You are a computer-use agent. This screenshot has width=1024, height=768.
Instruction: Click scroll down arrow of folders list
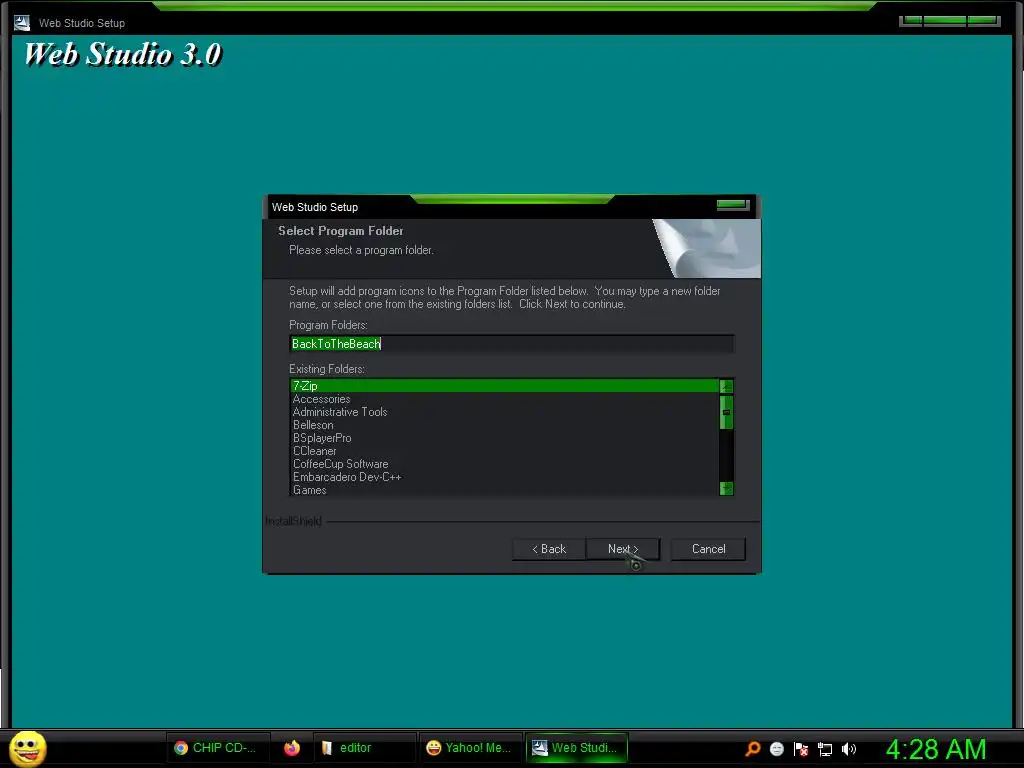tap(726, 488)
